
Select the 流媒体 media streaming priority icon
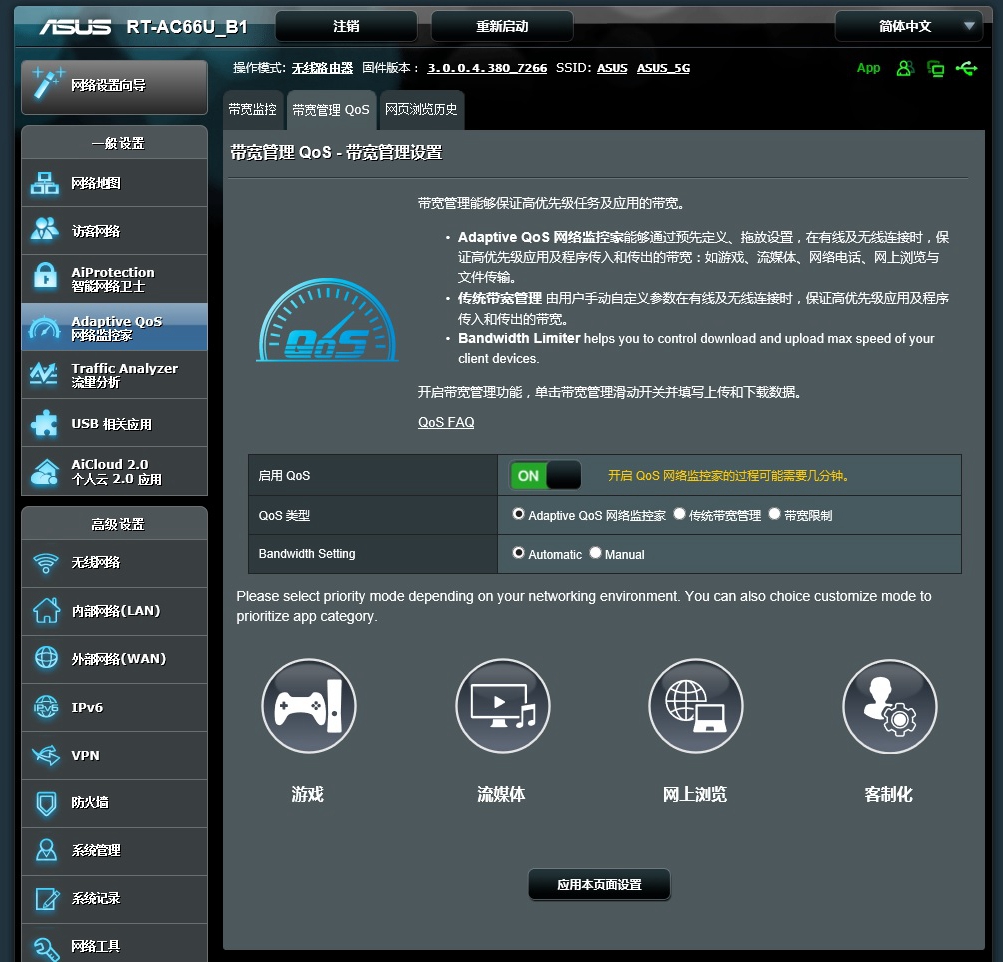(x=502, y=705)
